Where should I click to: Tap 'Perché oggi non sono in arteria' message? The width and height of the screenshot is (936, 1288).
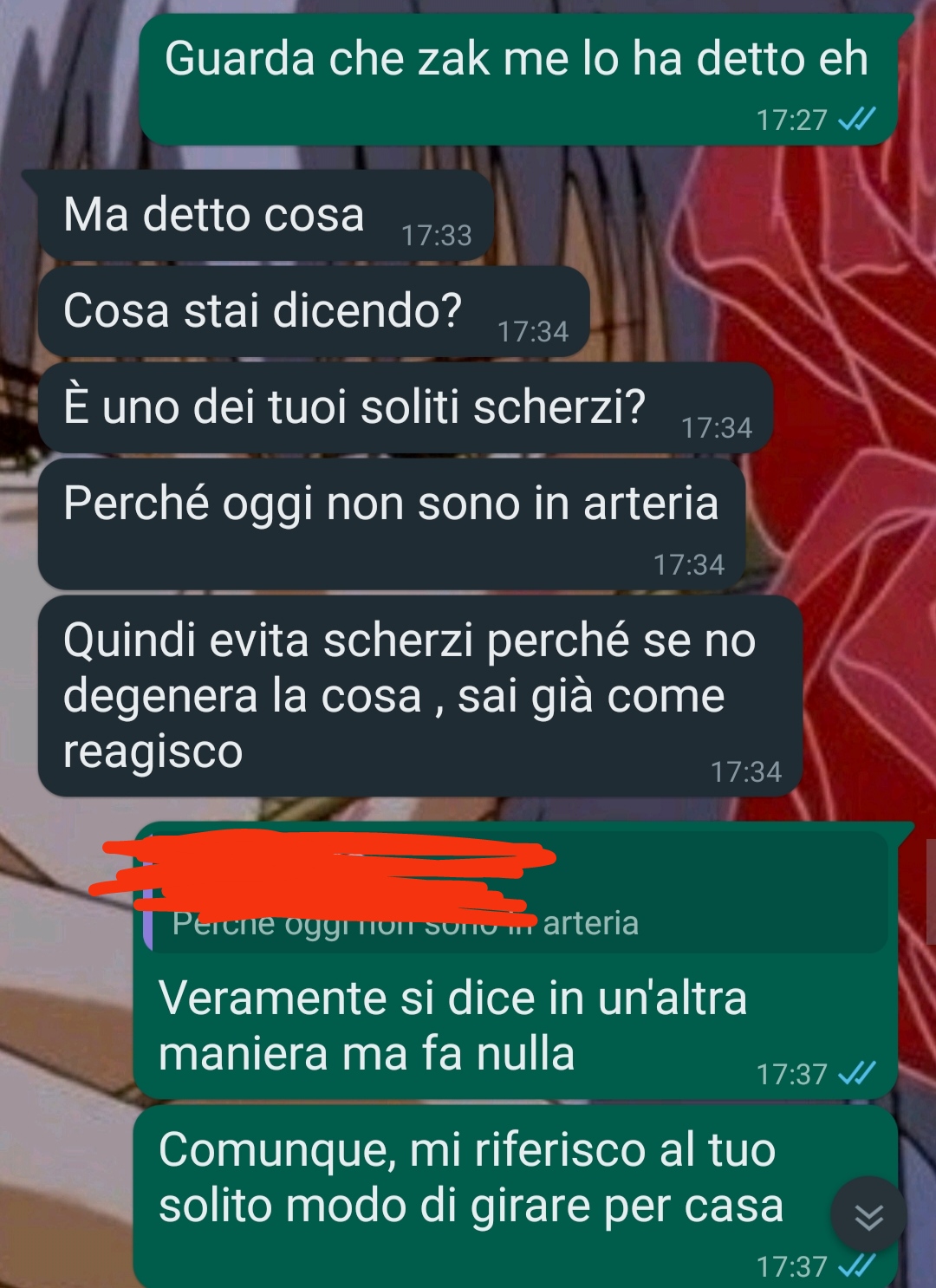[392, 524]
